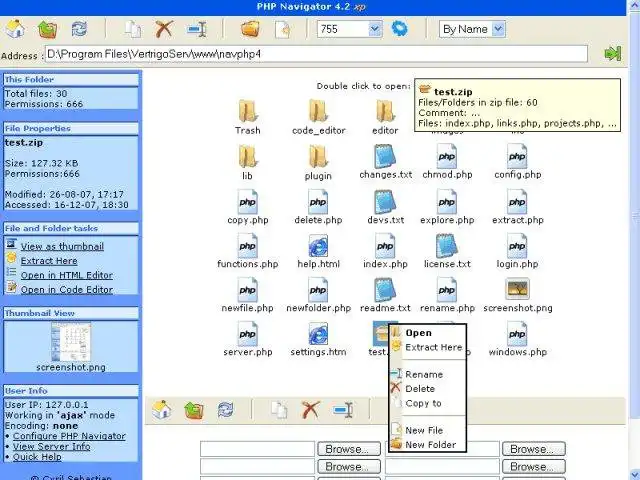Select config.php file icon

[517, 156]
